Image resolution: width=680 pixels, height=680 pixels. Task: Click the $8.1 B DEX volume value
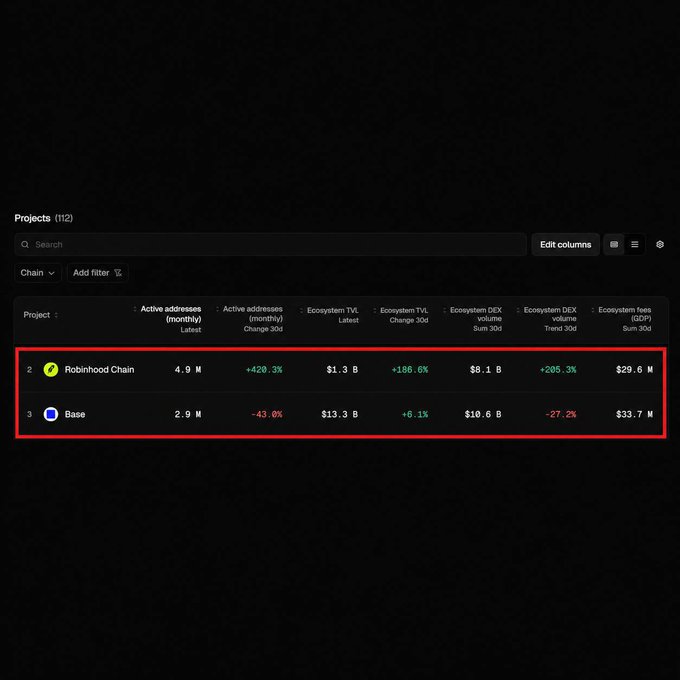click(x=486, y=369)
